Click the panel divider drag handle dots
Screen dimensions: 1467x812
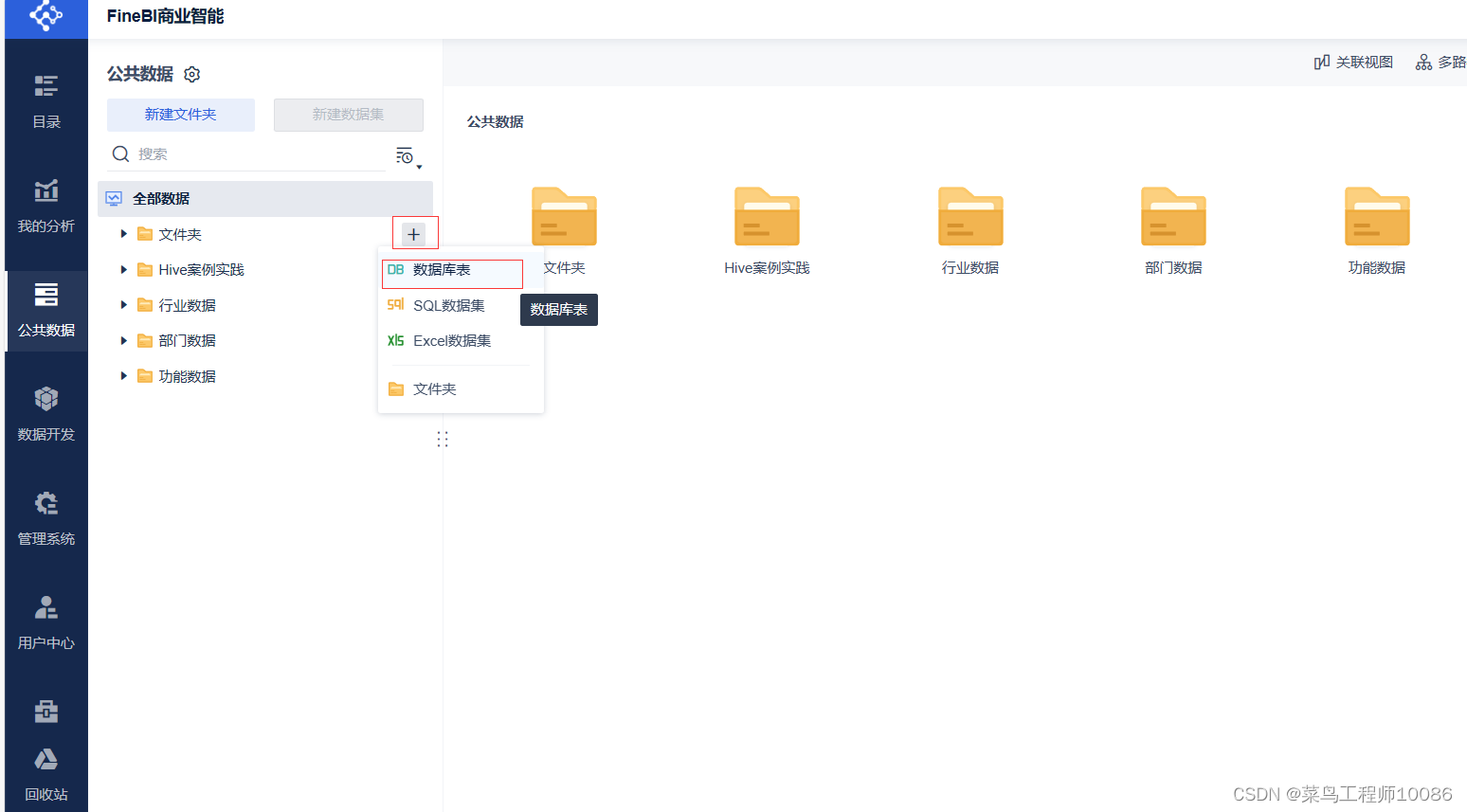(443, 439)
